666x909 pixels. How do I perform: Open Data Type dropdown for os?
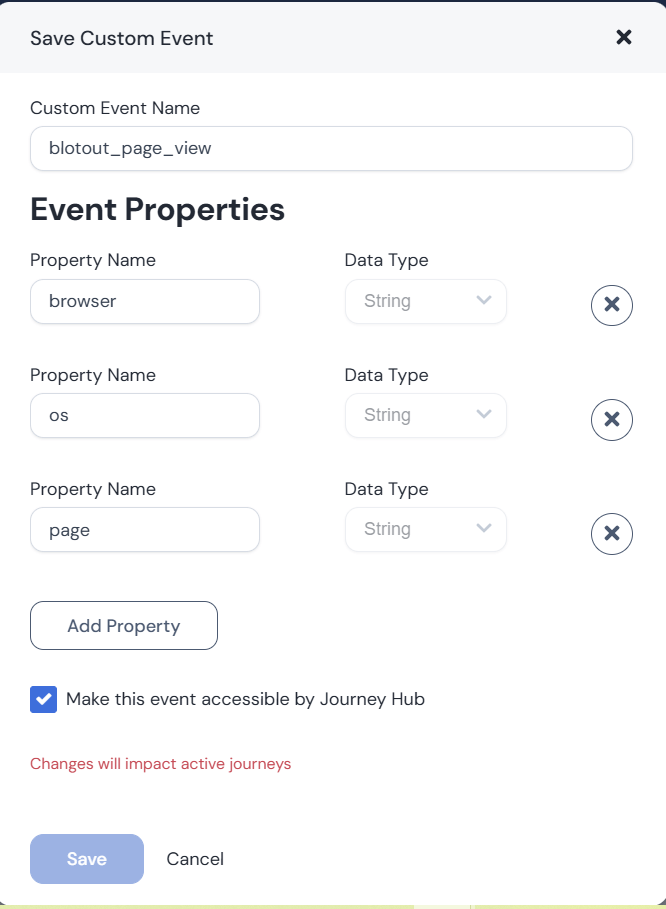(425, 415)
